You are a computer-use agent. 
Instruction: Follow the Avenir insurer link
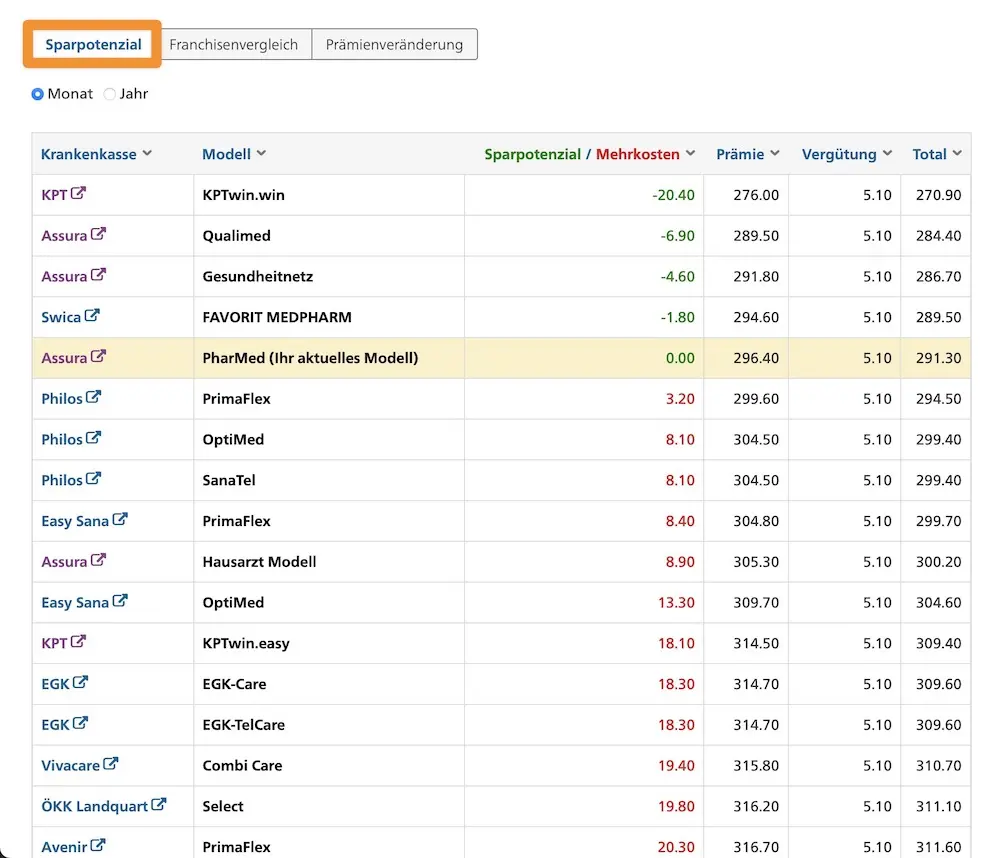(x=64, y=847)
